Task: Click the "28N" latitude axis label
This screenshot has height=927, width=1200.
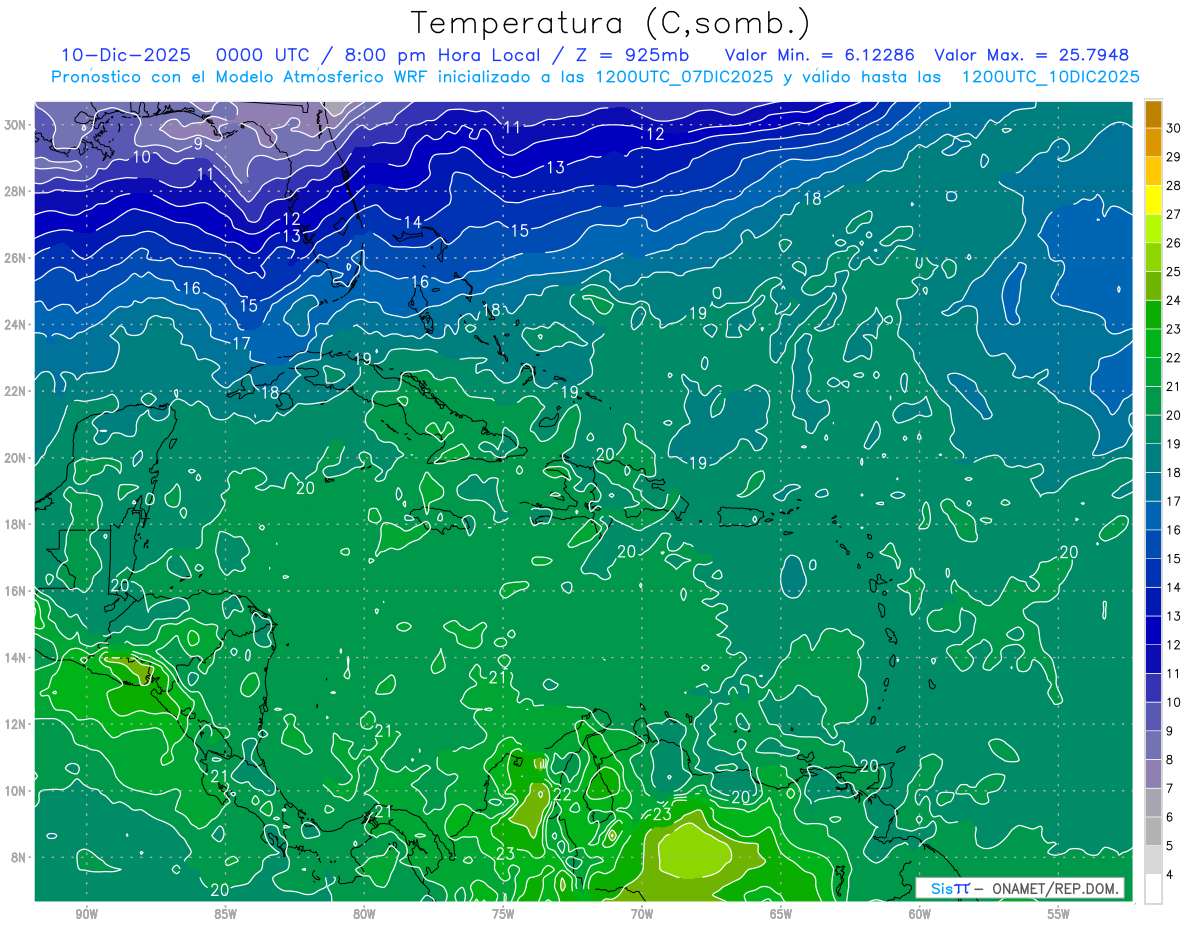Action: pyautogui.click(x=15, y=191)
